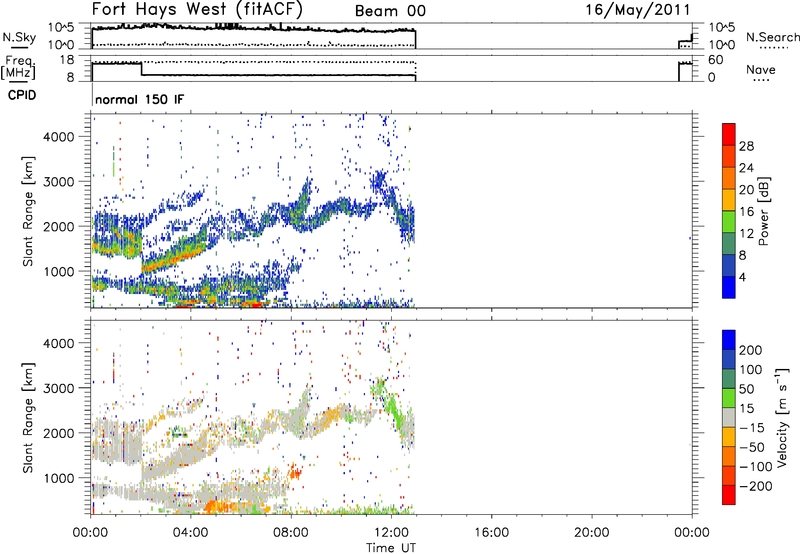
Task: Click the power panel 'Slant Range [km]' label
Action: (x=28, y=211)
